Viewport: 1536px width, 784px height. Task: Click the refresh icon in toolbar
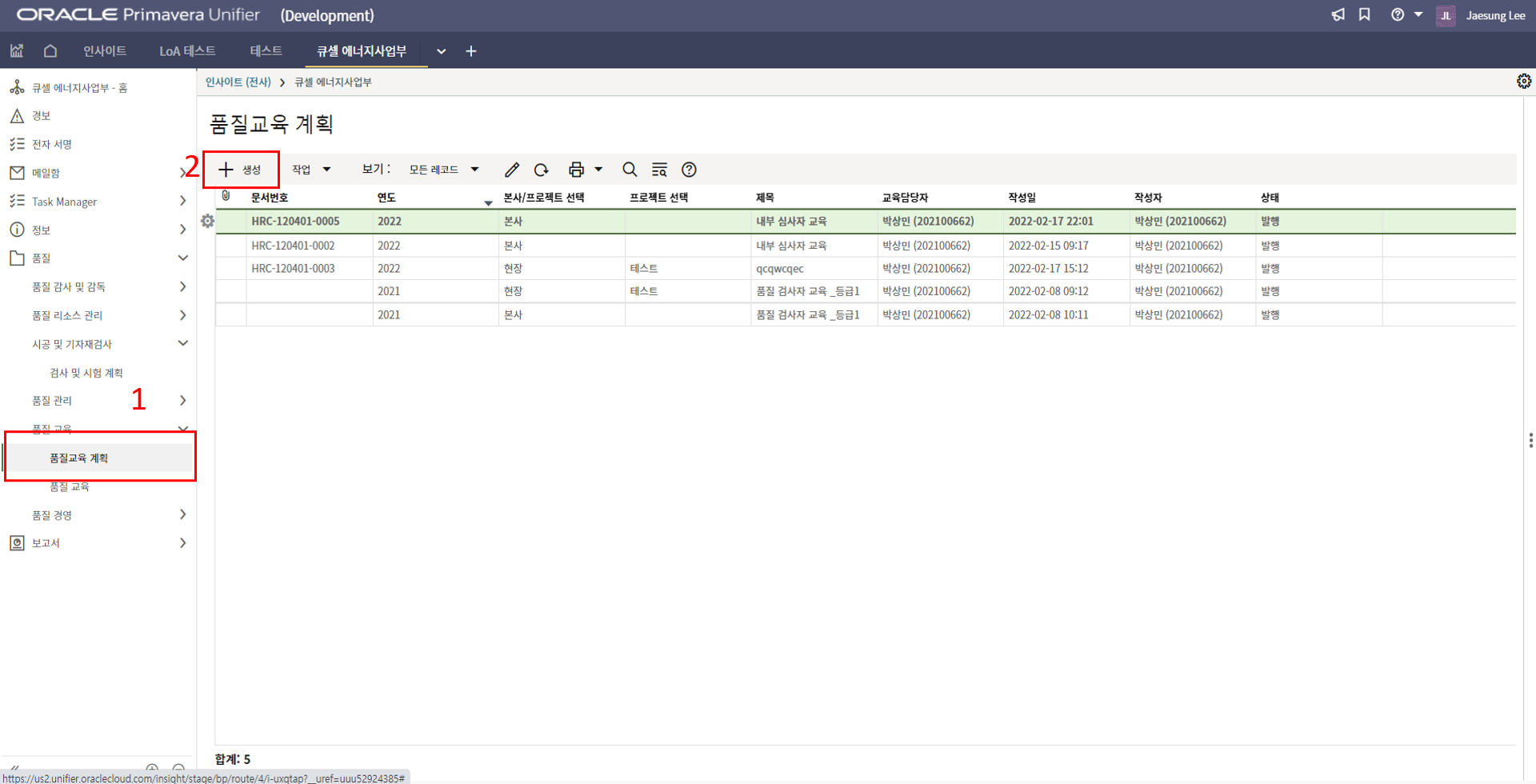point(542,170)
